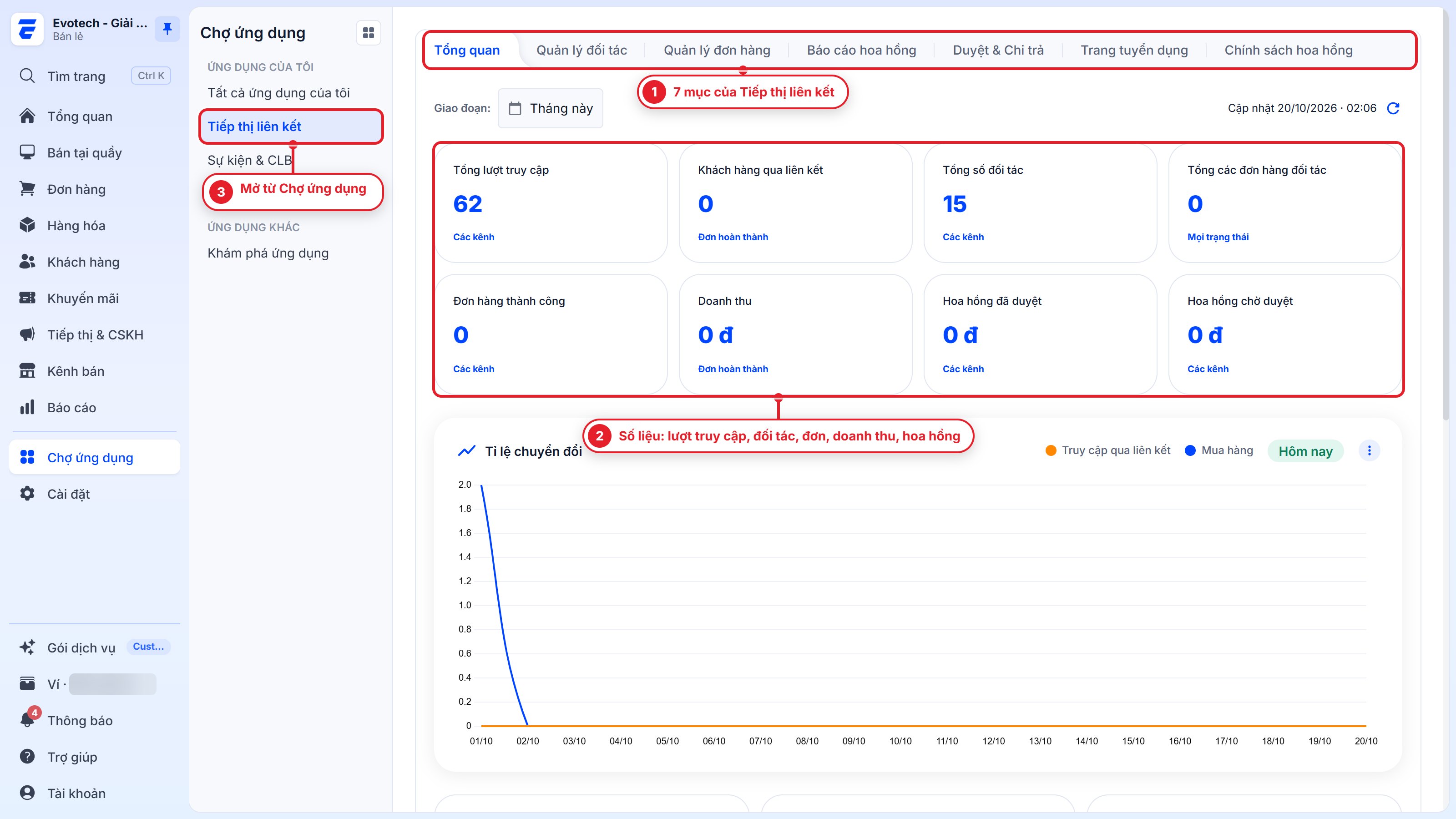Image resolution: width=1456 pixels, height=819 pixels.
Task: Click the Kênh bán store icon
Action: click(27, 371)
